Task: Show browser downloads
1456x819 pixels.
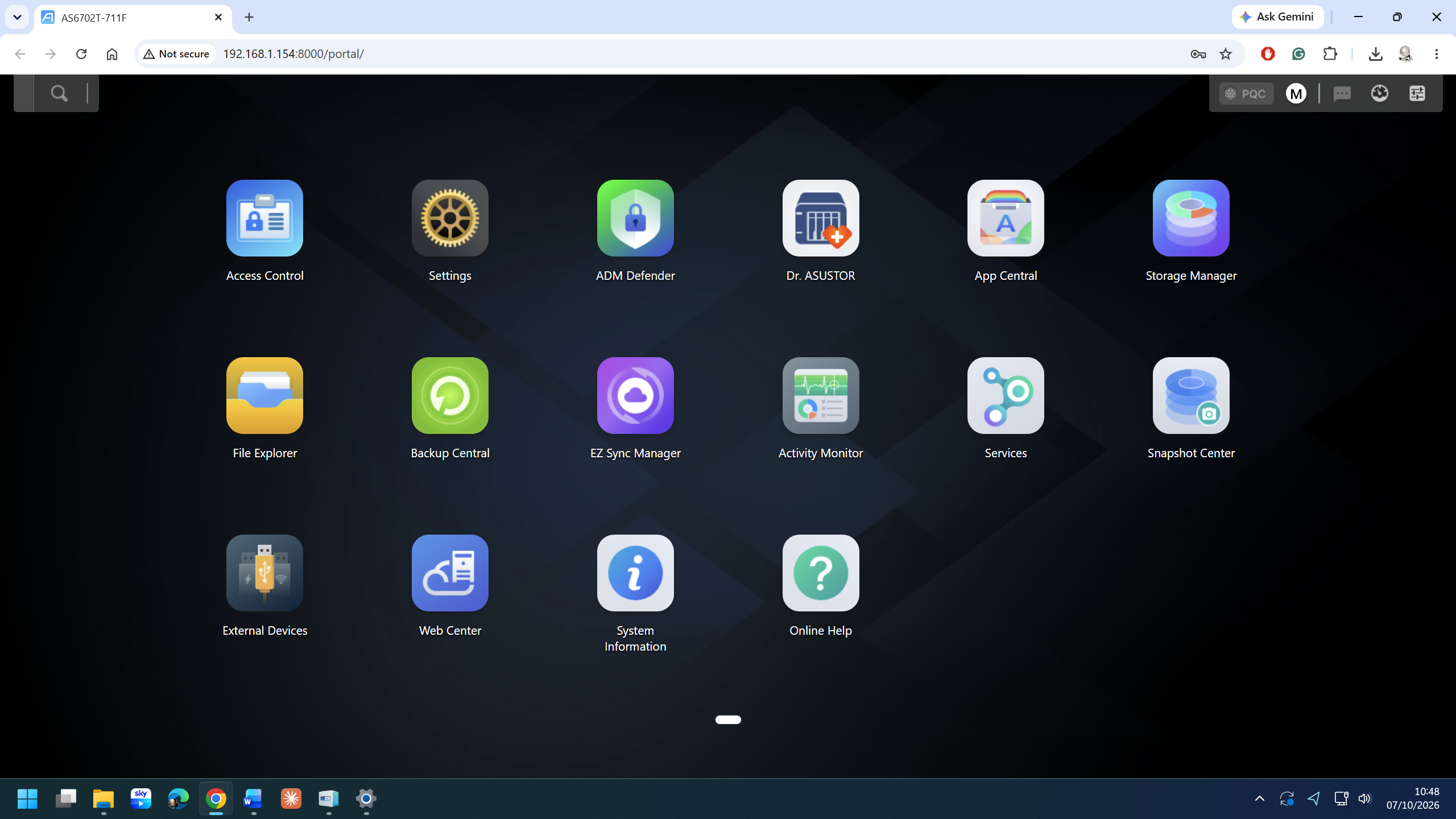Action: 1375,54
